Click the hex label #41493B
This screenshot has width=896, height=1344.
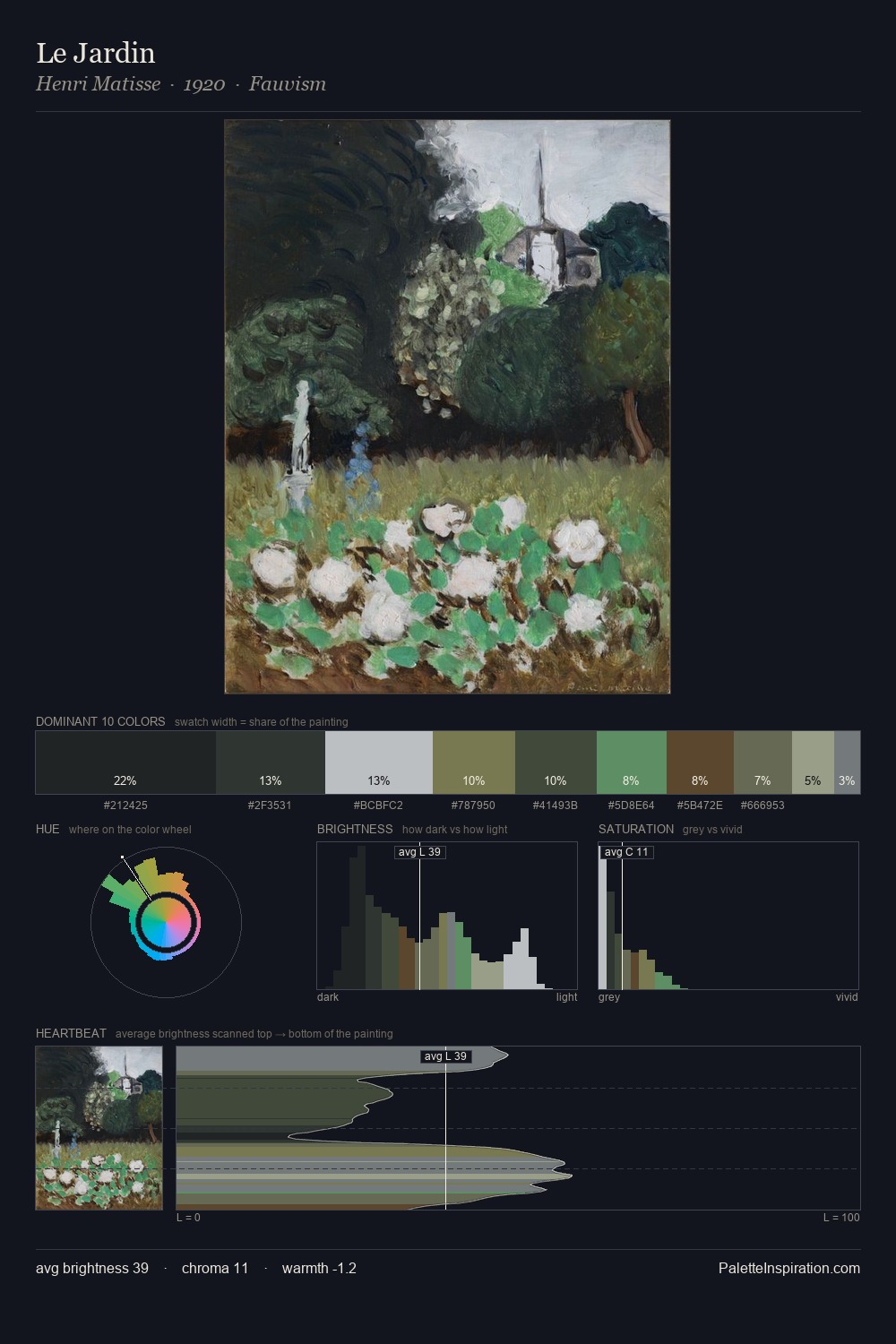coord(556,806)
